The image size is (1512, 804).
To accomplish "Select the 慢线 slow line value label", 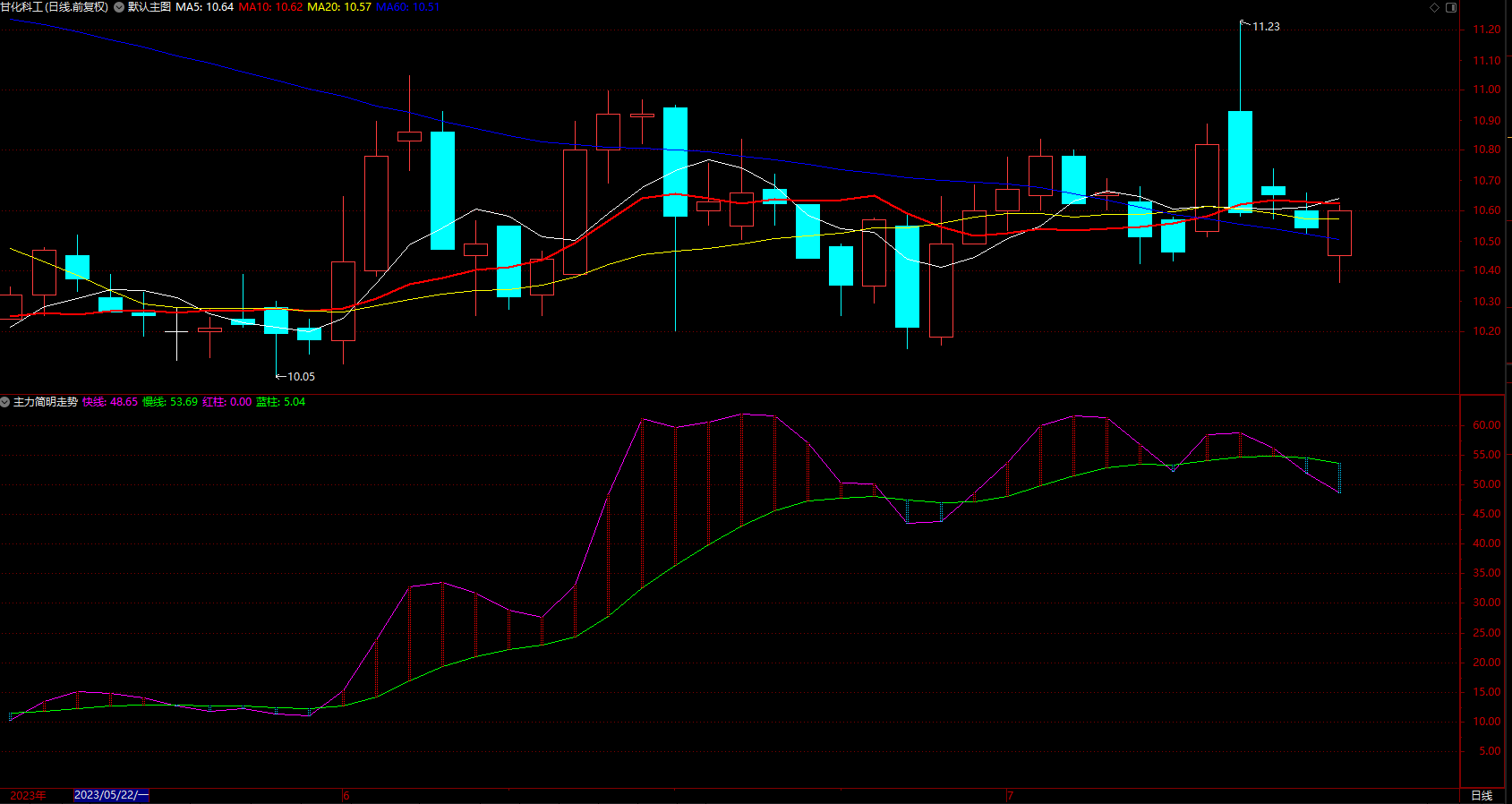I will click(170, 402).
